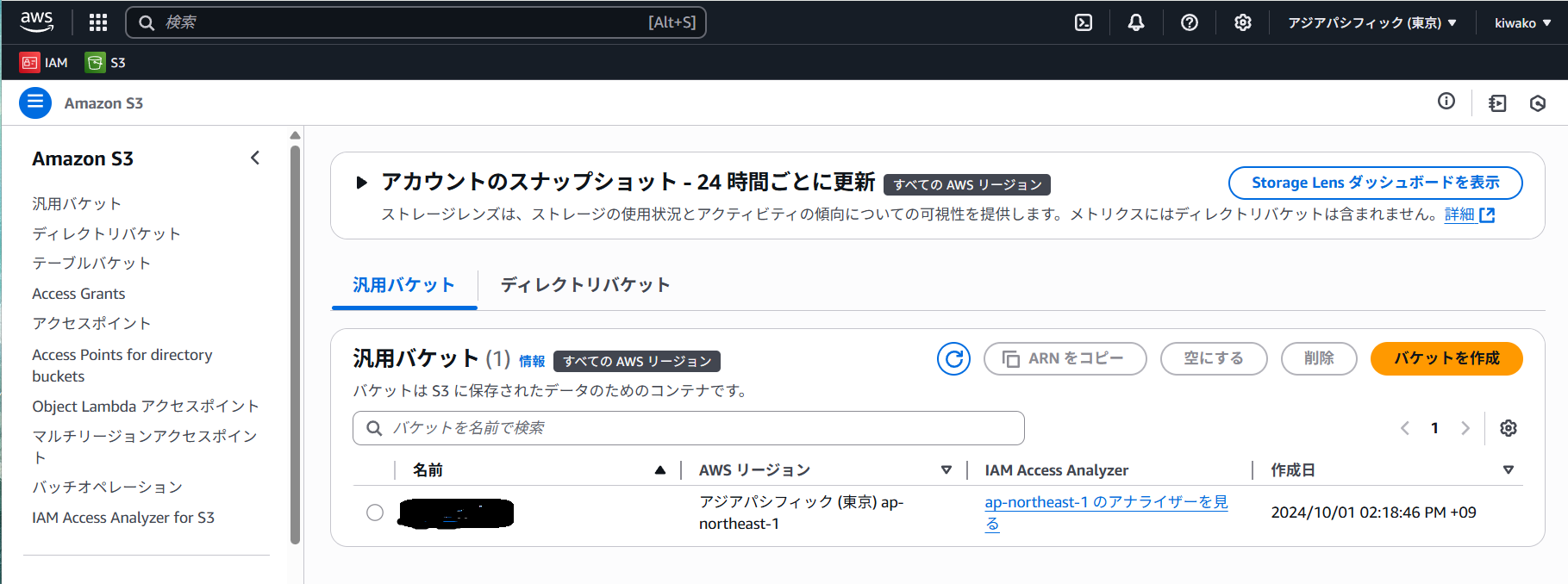Refresh the bucket list
Viewport: 1568px width, 584px height.
click(x=954, y=358)
